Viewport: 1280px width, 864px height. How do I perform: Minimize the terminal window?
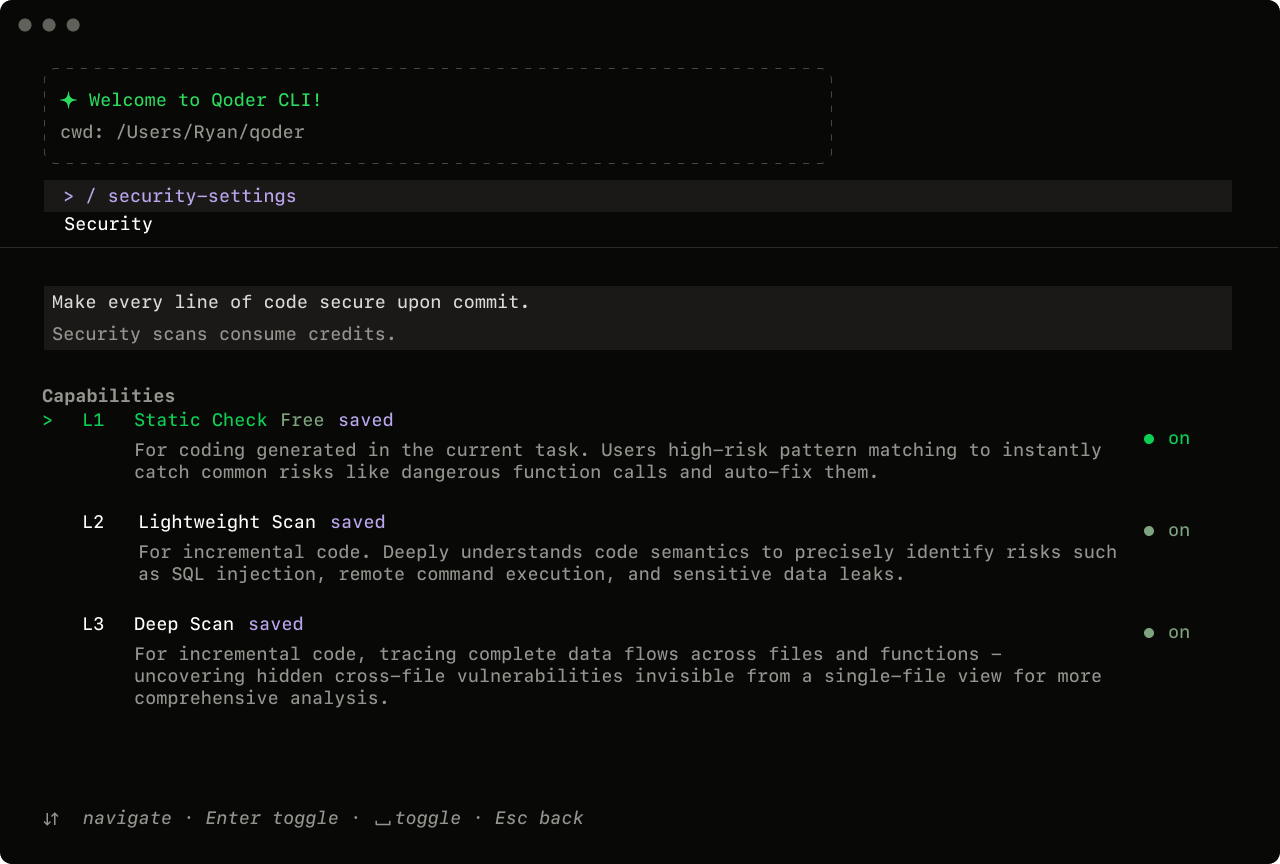tap(49, 25)
